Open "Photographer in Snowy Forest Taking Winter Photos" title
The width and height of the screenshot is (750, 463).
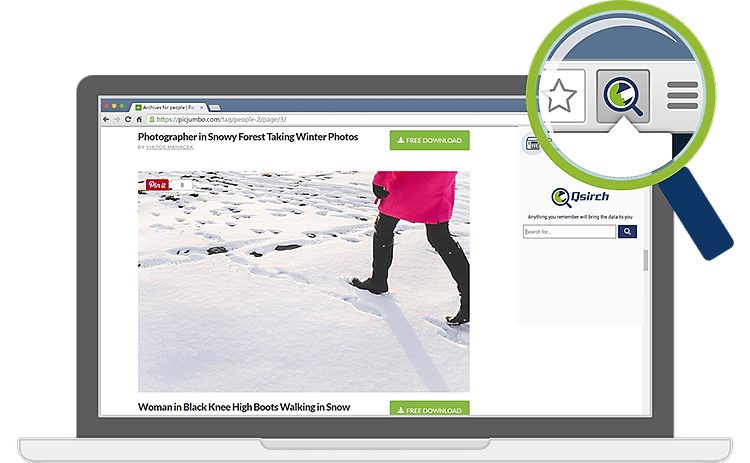pos(248,137)
